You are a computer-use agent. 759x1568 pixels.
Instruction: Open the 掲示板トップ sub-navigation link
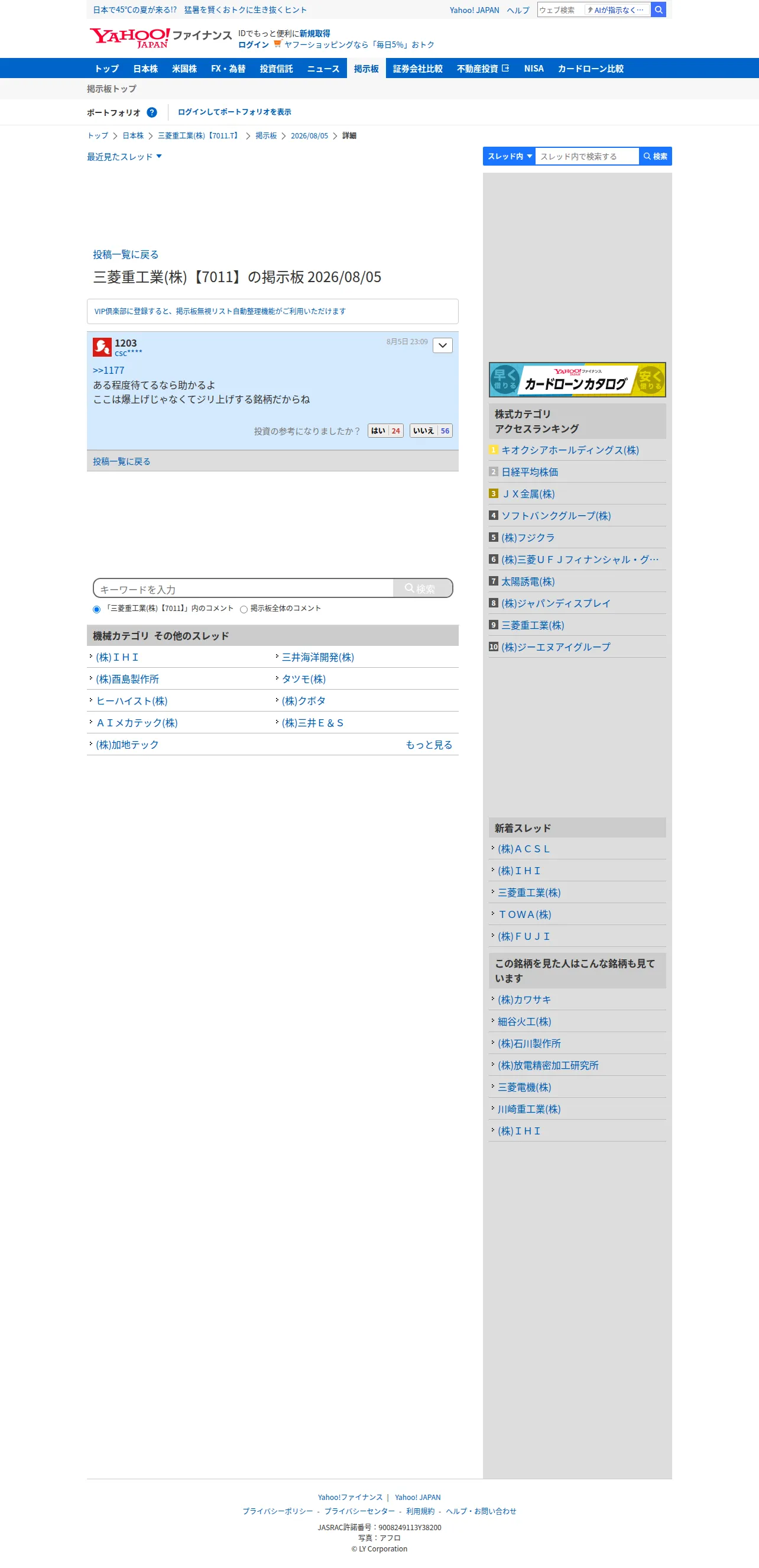click(x=112, y=89)
